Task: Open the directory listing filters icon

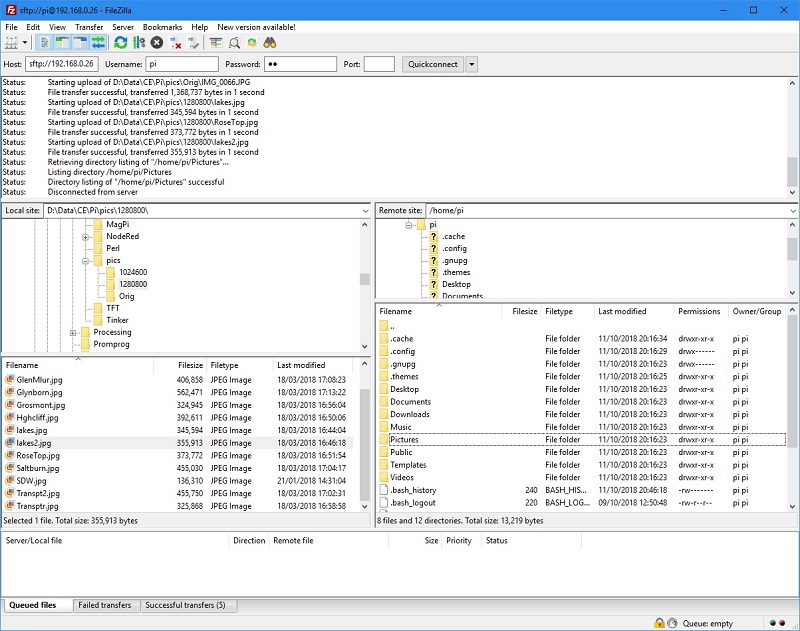Action: point(216,43)
